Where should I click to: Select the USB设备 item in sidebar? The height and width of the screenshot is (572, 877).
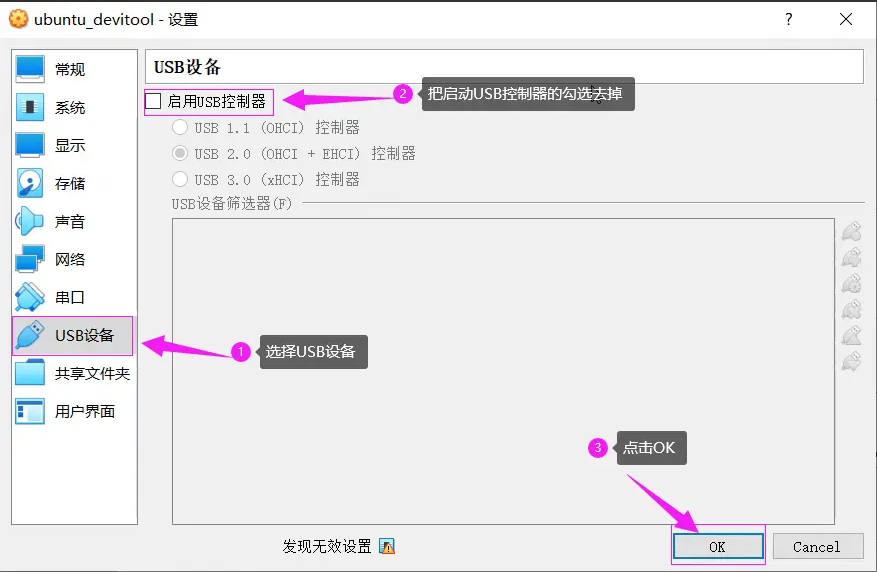84,335
